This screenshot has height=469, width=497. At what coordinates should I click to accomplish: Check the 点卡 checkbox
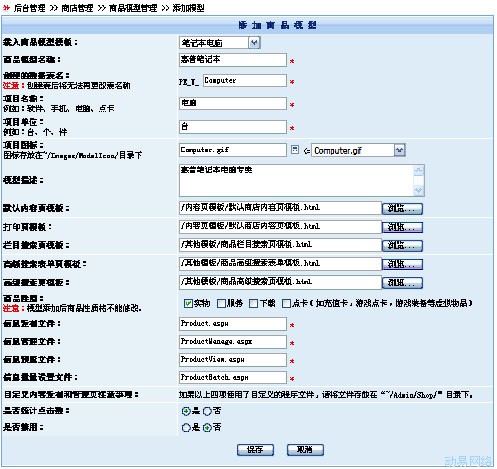pos(286,303)
